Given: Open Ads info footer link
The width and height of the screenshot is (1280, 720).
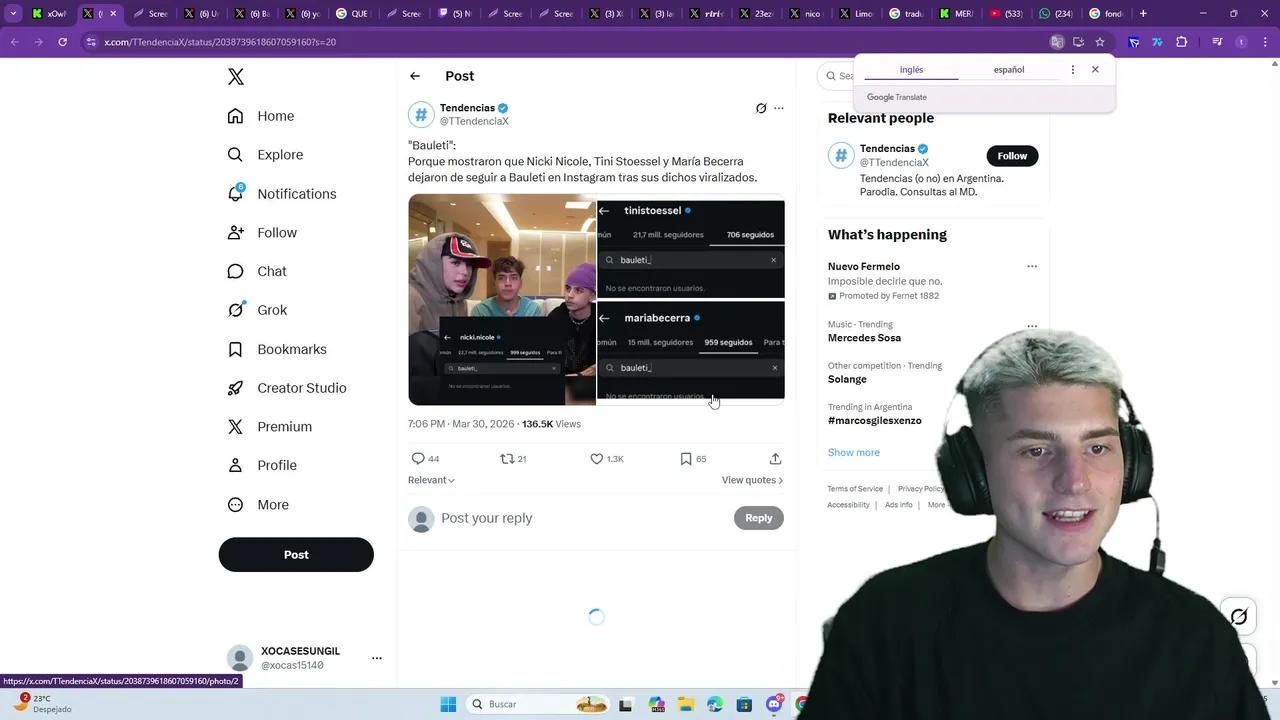Looking at the screenshot, I should [898, 505].
